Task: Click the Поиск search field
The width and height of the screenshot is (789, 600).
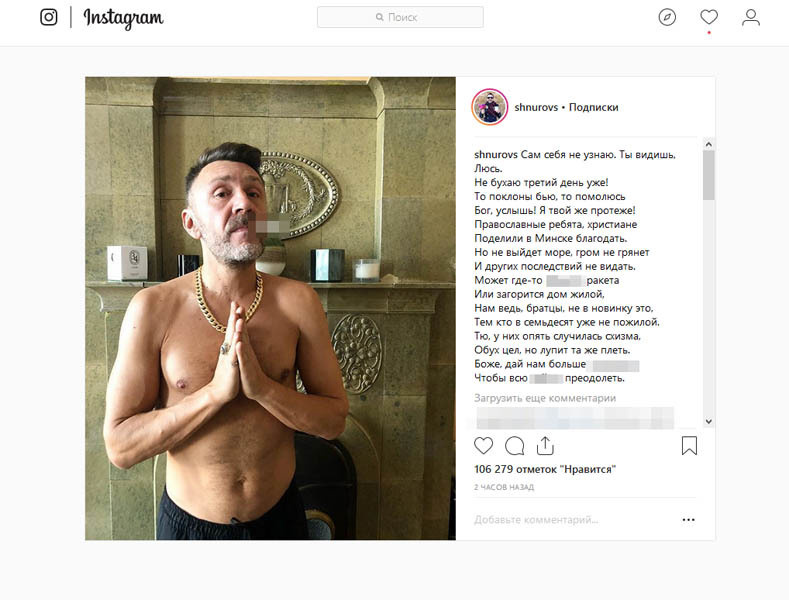Action: tap(400, 17)
